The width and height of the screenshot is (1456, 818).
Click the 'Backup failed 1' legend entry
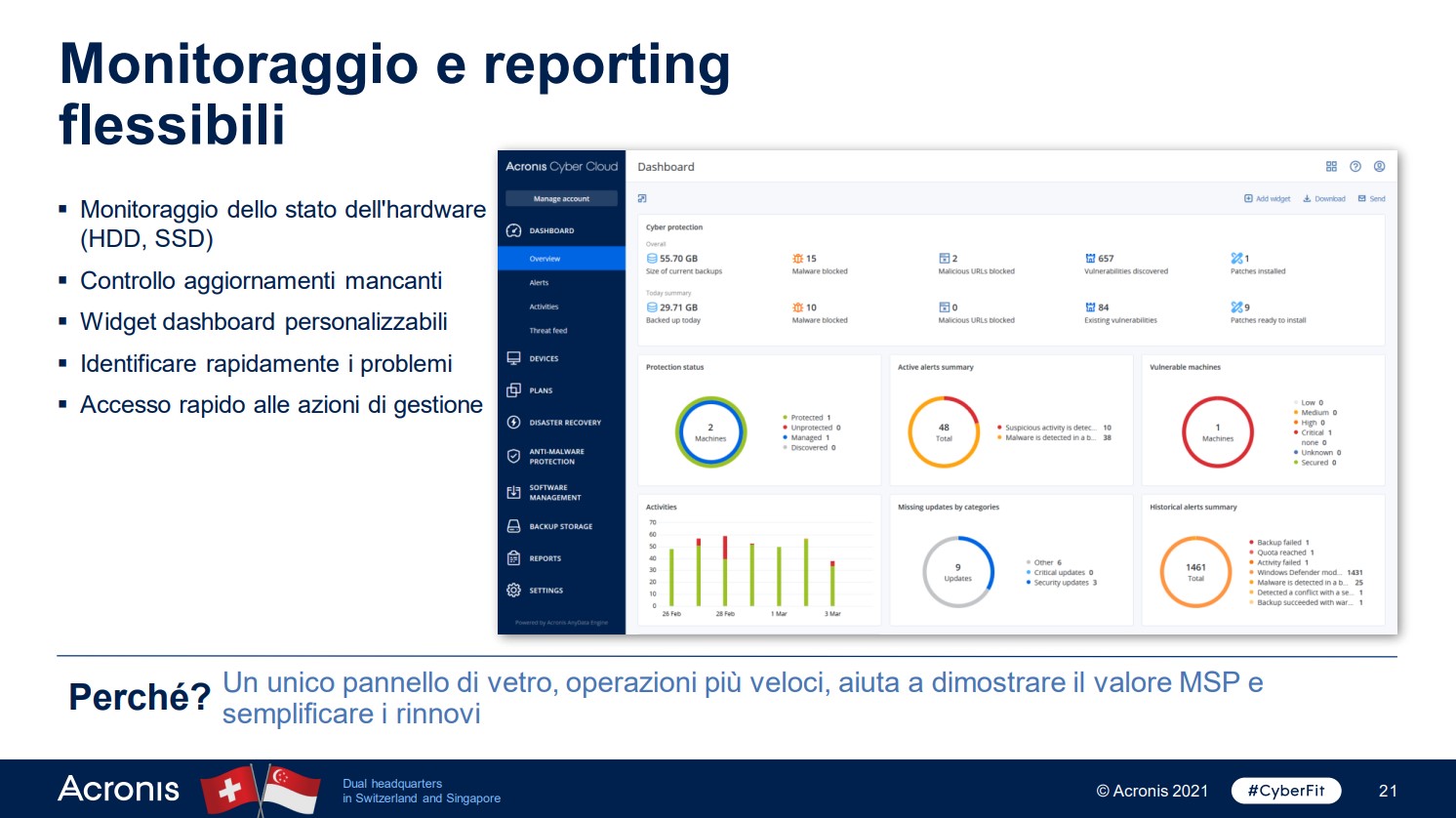pyautogui.click(x=1278, y=543)
